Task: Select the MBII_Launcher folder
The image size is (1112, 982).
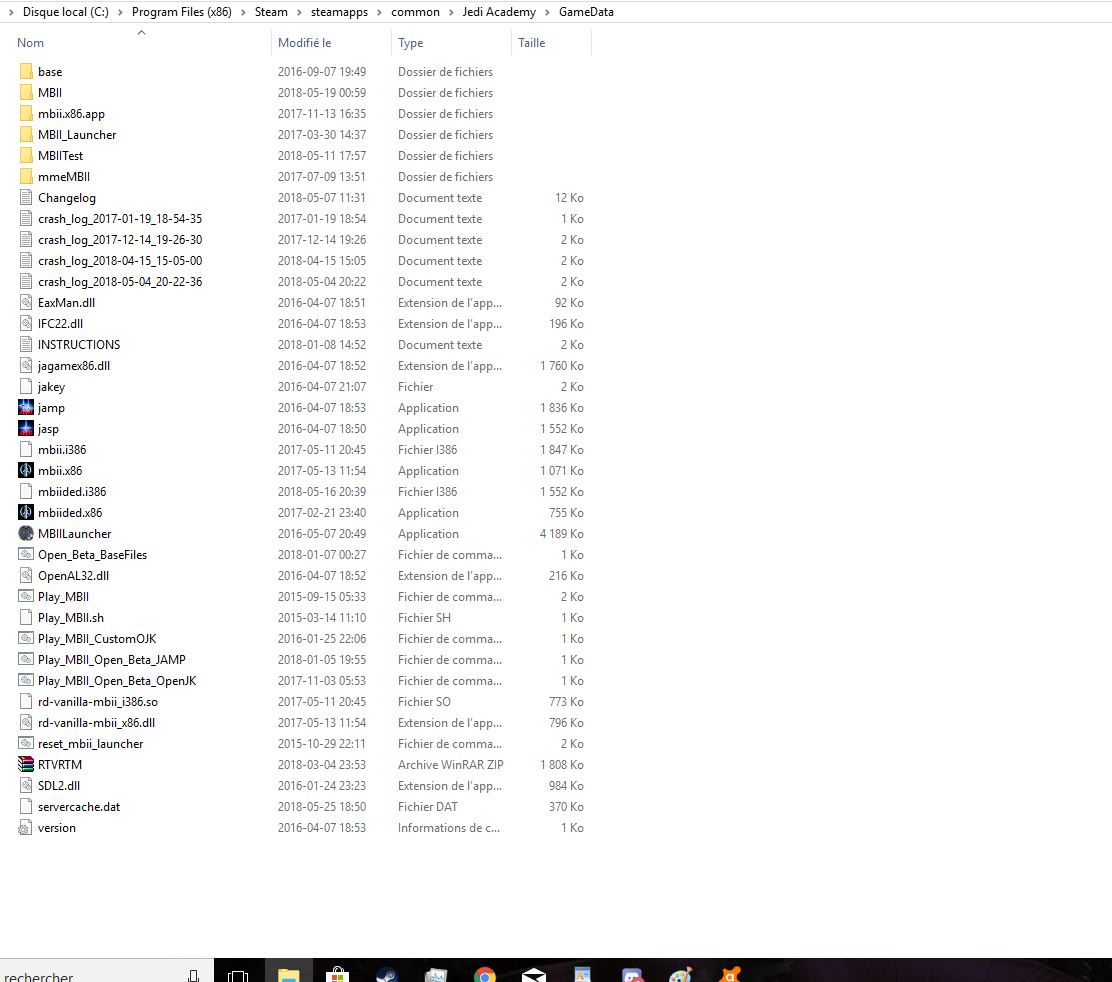Action: [x=76, y=135]
